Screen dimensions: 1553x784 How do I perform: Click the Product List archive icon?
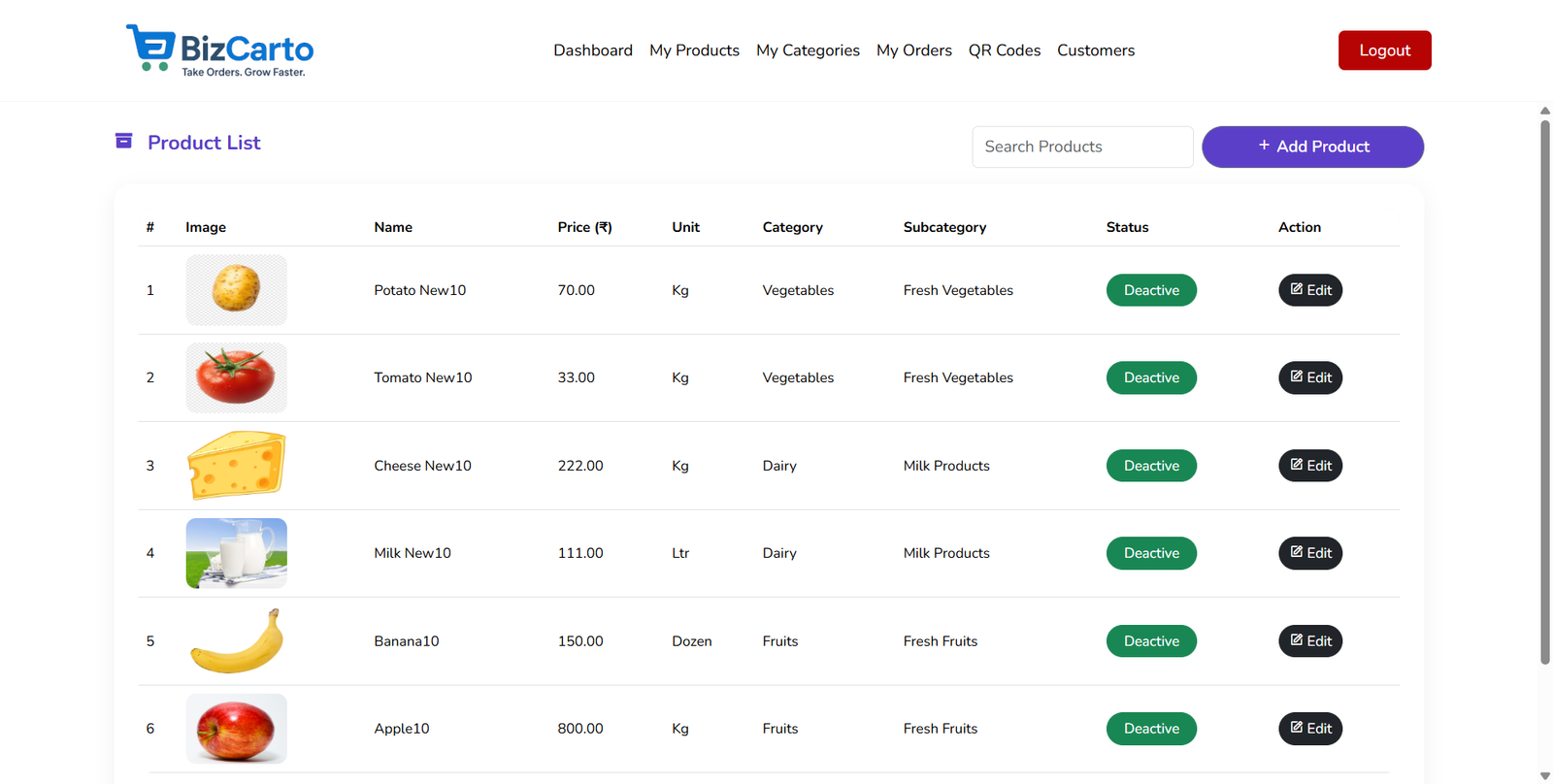click(123, 142)
